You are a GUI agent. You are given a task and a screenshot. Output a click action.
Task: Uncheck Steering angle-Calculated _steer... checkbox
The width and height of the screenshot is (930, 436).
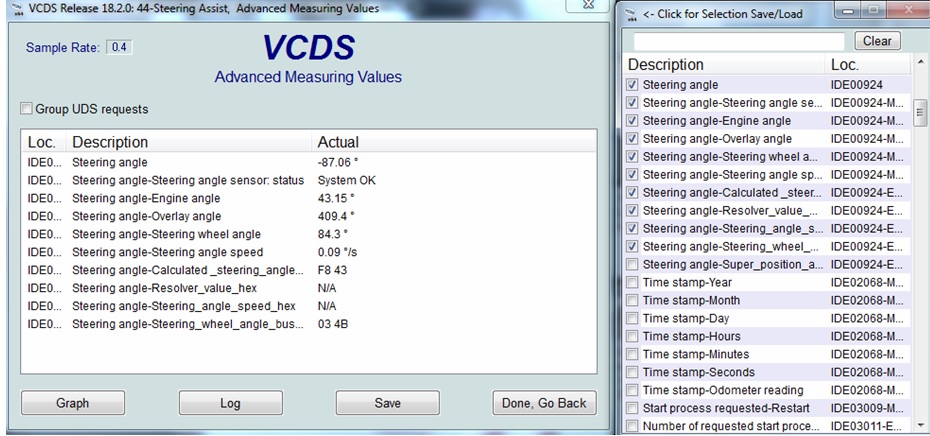coord(632,192)
